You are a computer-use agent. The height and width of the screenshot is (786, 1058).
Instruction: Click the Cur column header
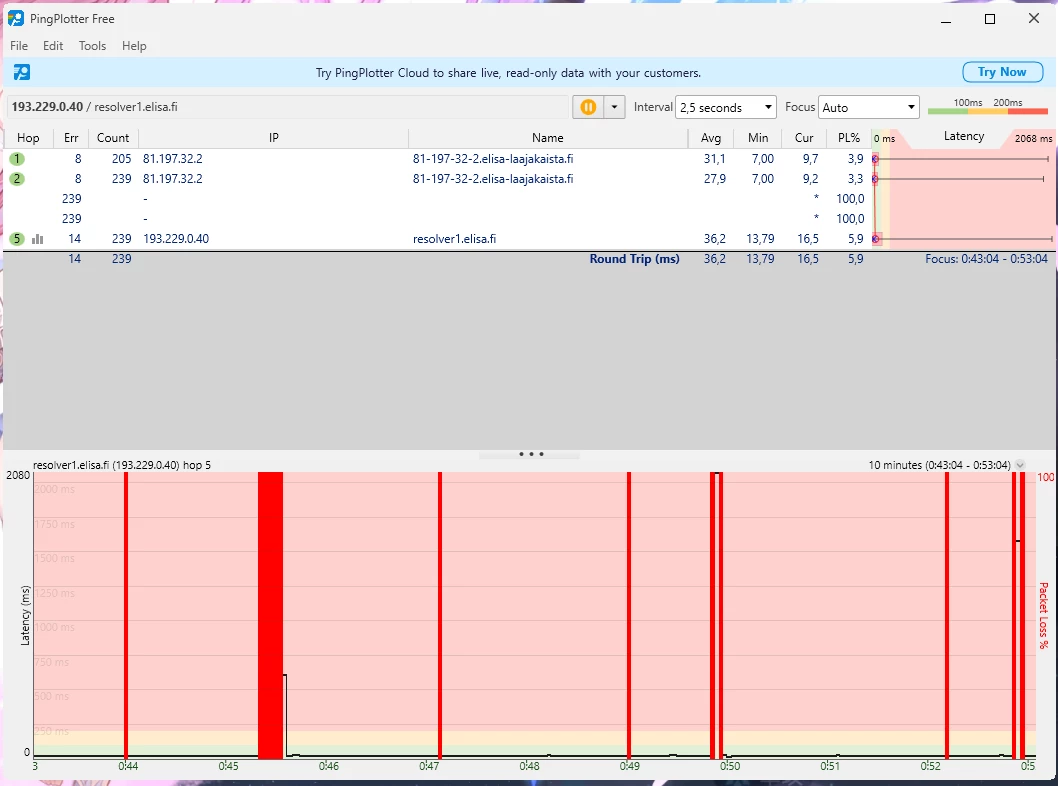804,138
